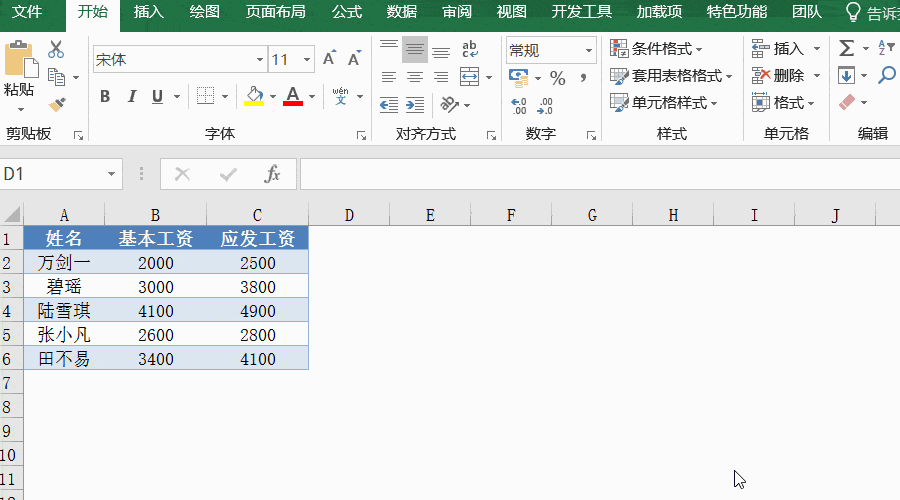The image size is (900, 500).
Task: Click the accounting number format icon
Action: point(519,77)
